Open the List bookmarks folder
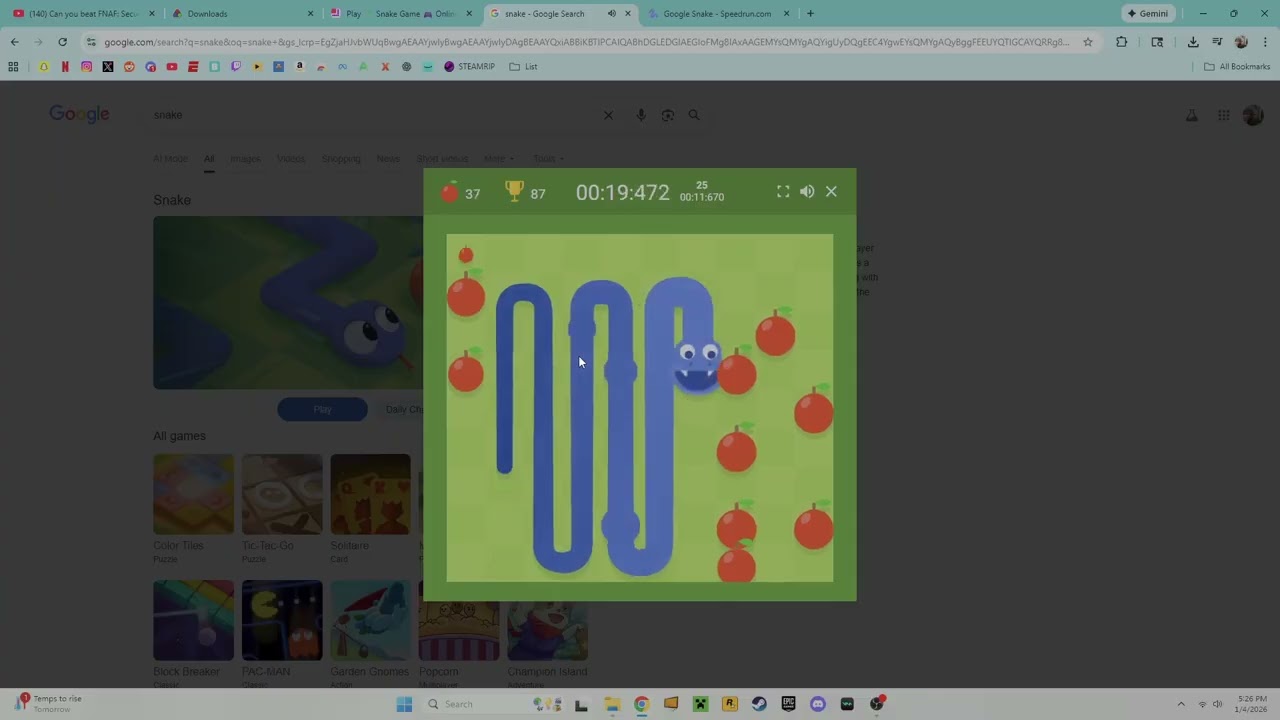Viewport: 1280px width, 720px height. 523,67
